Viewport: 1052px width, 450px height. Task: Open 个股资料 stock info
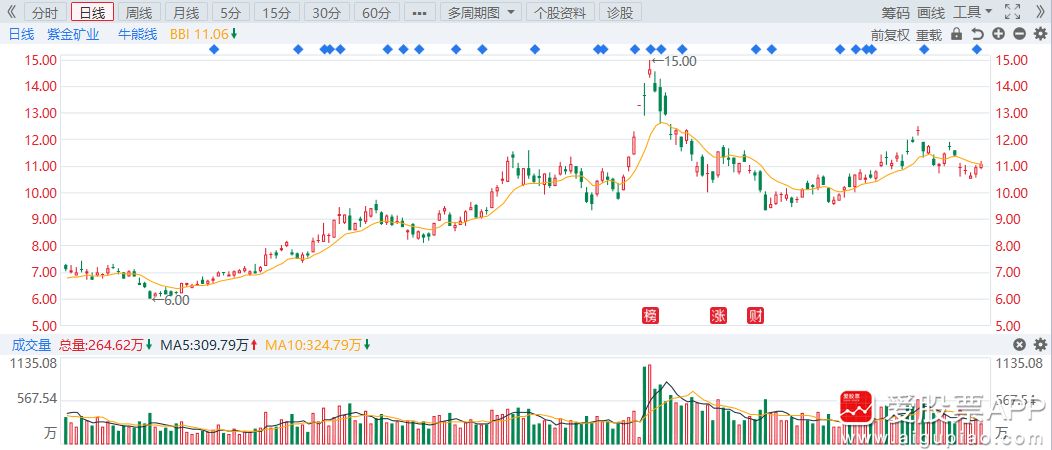click(561, 13)
